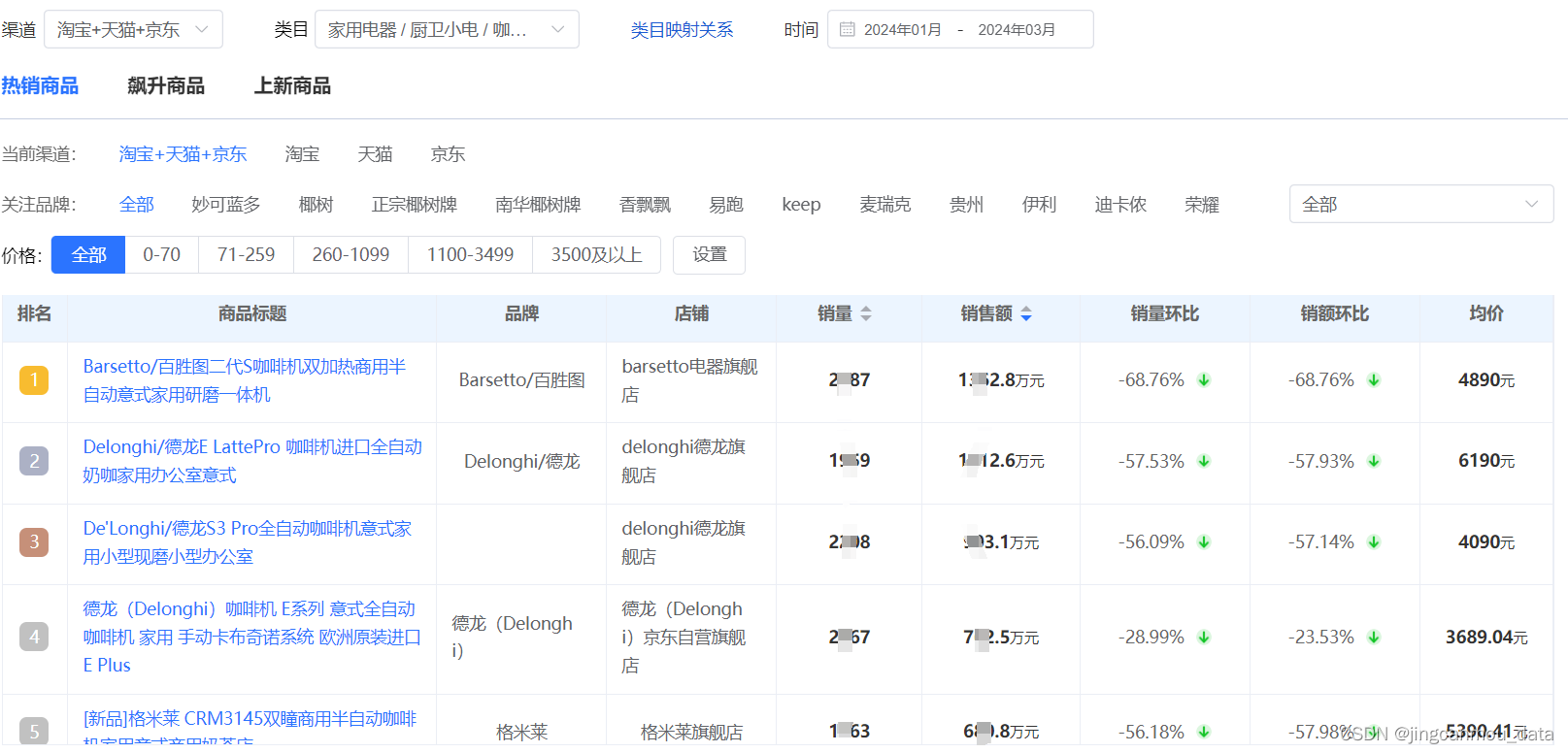Filter by brand 荣耀
Viewport: 1568px width, 753px height.
tap(1202, 205)
